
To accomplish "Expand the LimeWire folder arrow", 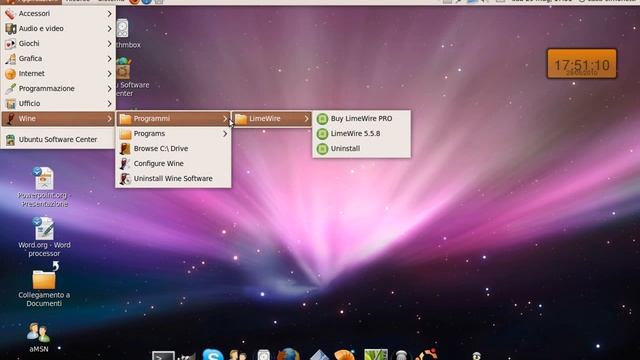I will 307,119.
